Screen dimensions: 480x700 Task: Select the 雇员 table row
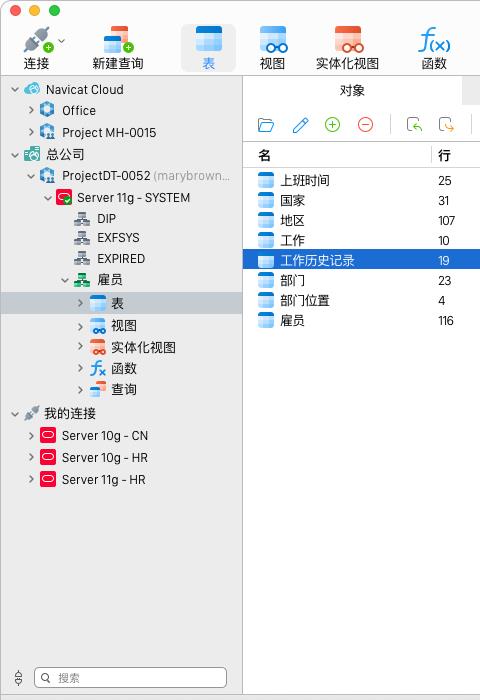tap(361, 321)
